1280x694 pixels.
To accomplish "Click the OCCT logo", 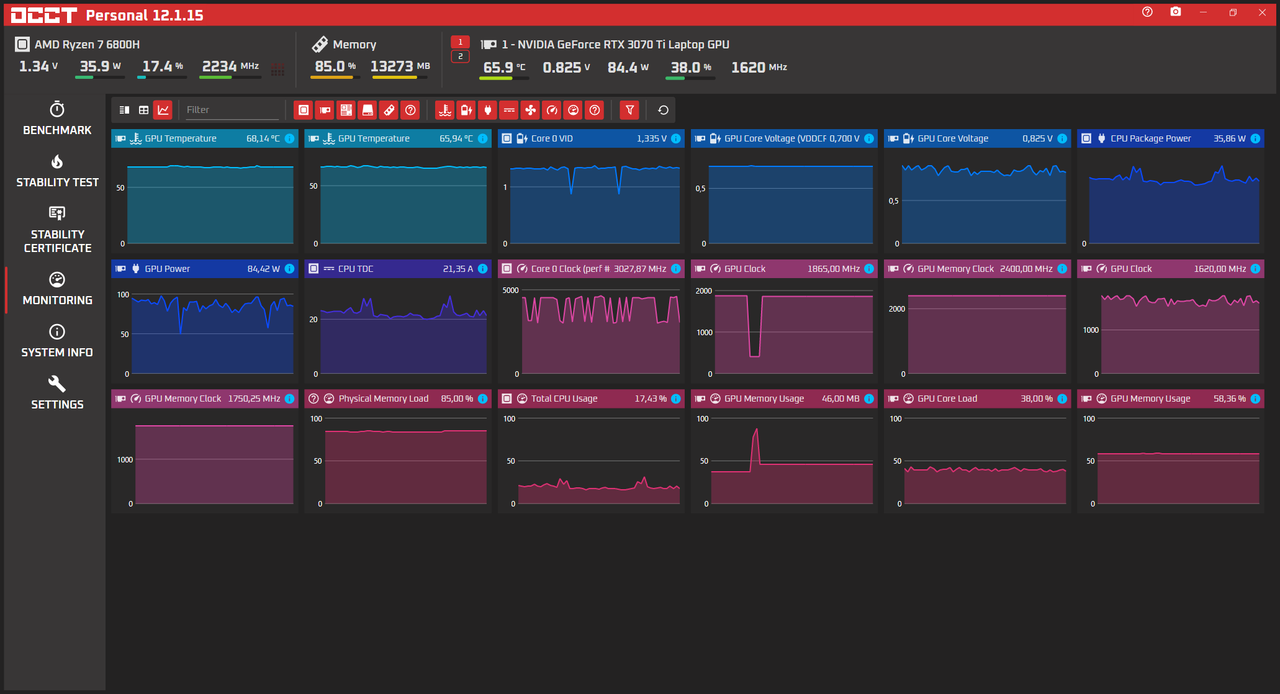I will point(43,15).
